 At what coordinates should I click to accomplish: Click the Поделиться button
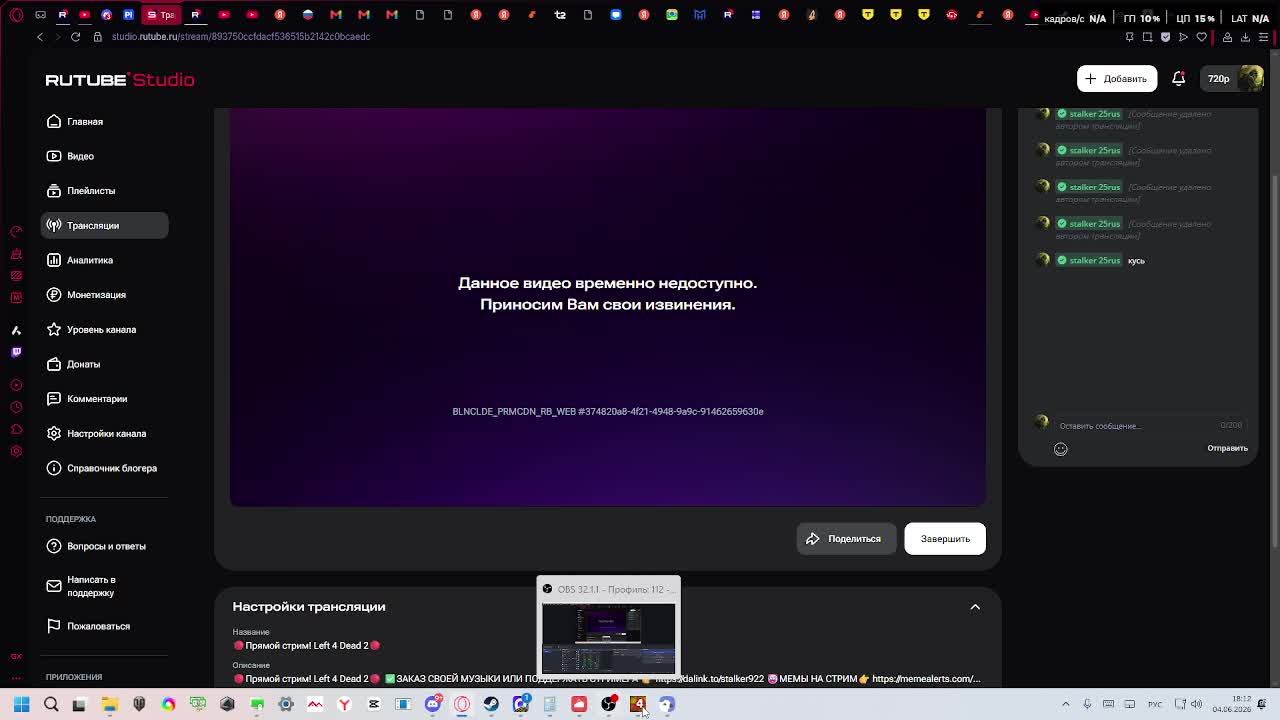846,538
